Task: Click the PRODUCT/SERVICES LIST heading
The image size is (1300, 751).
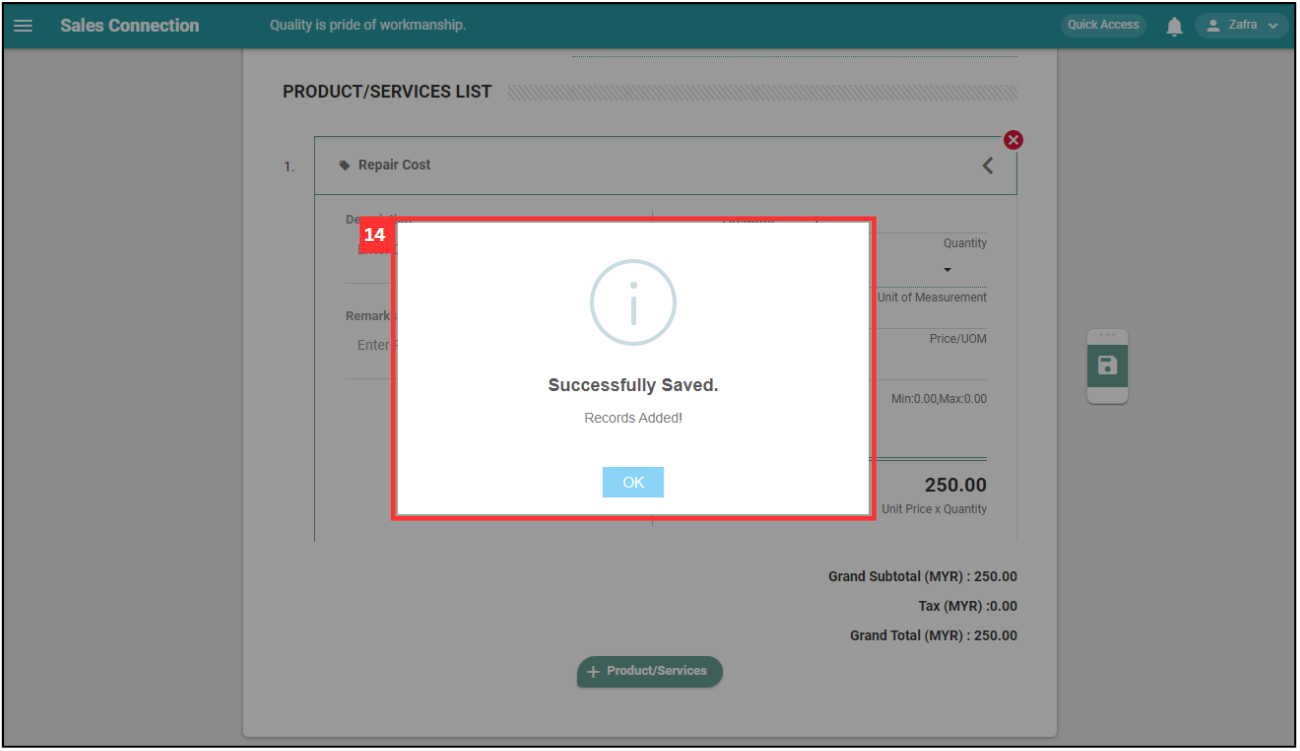Action: point(387,91)
